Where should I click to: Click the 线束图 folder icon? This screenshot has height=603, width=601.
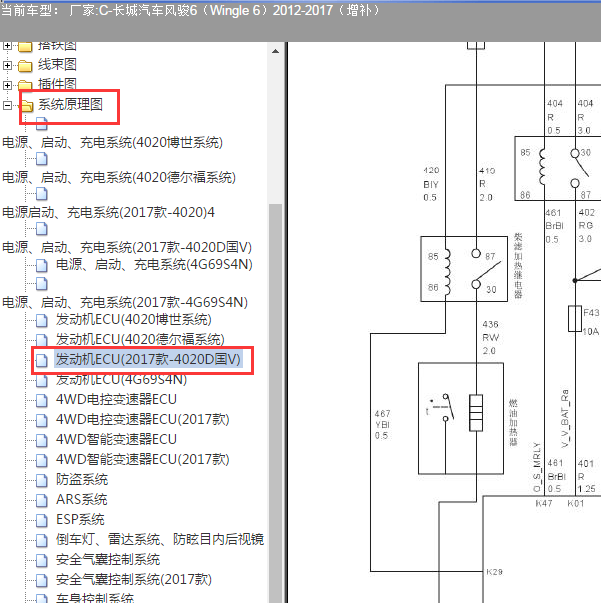(x=25, y=66)
